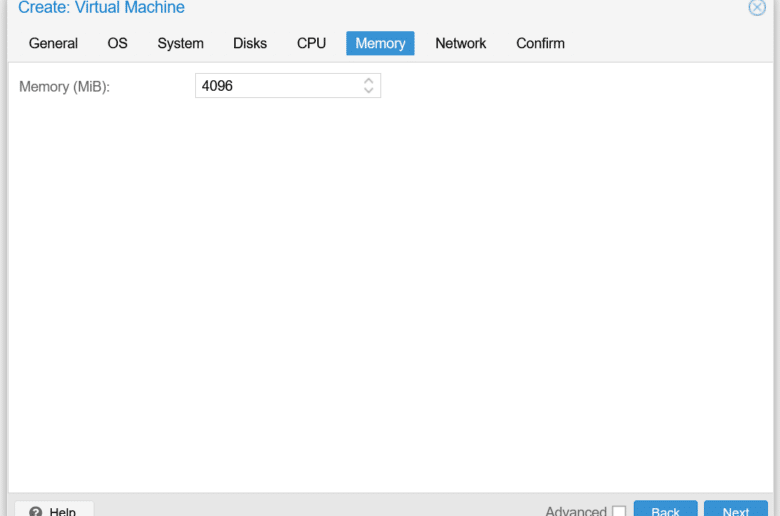The height and width of the screenshot is (516, 780).
Task: Open the OS tab
Action: (117, 43)
